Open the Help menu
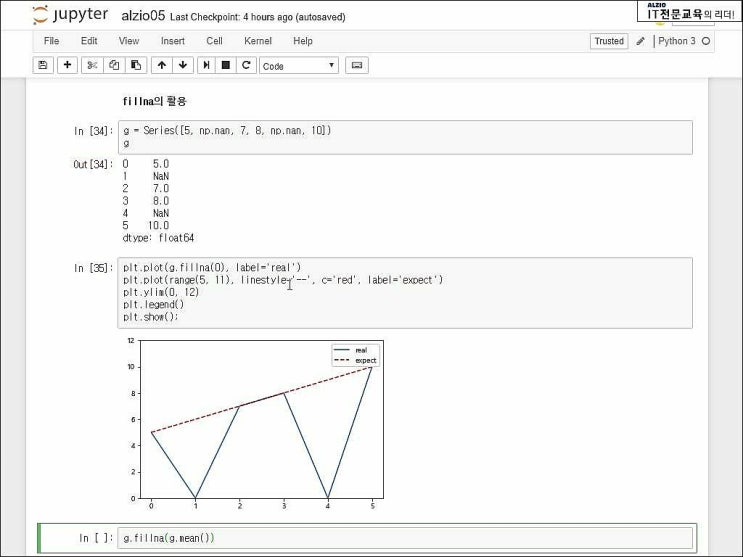 [303, 41]
